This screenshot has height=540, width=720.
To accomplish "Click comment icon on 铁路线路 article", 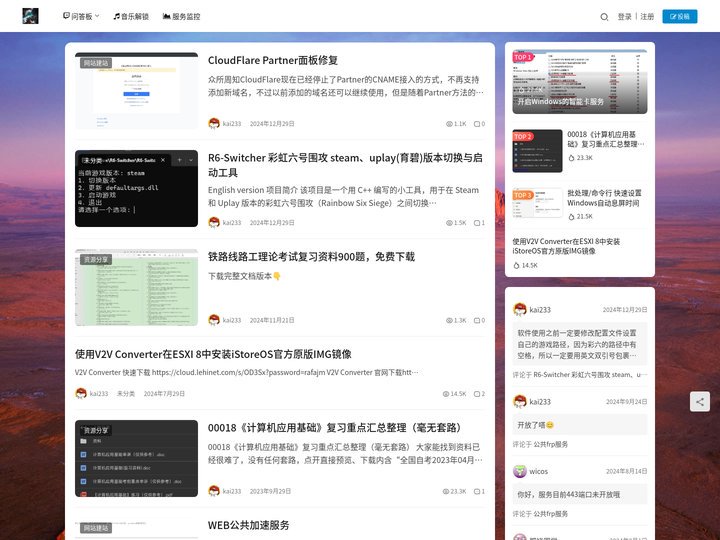I will (477, 321).
